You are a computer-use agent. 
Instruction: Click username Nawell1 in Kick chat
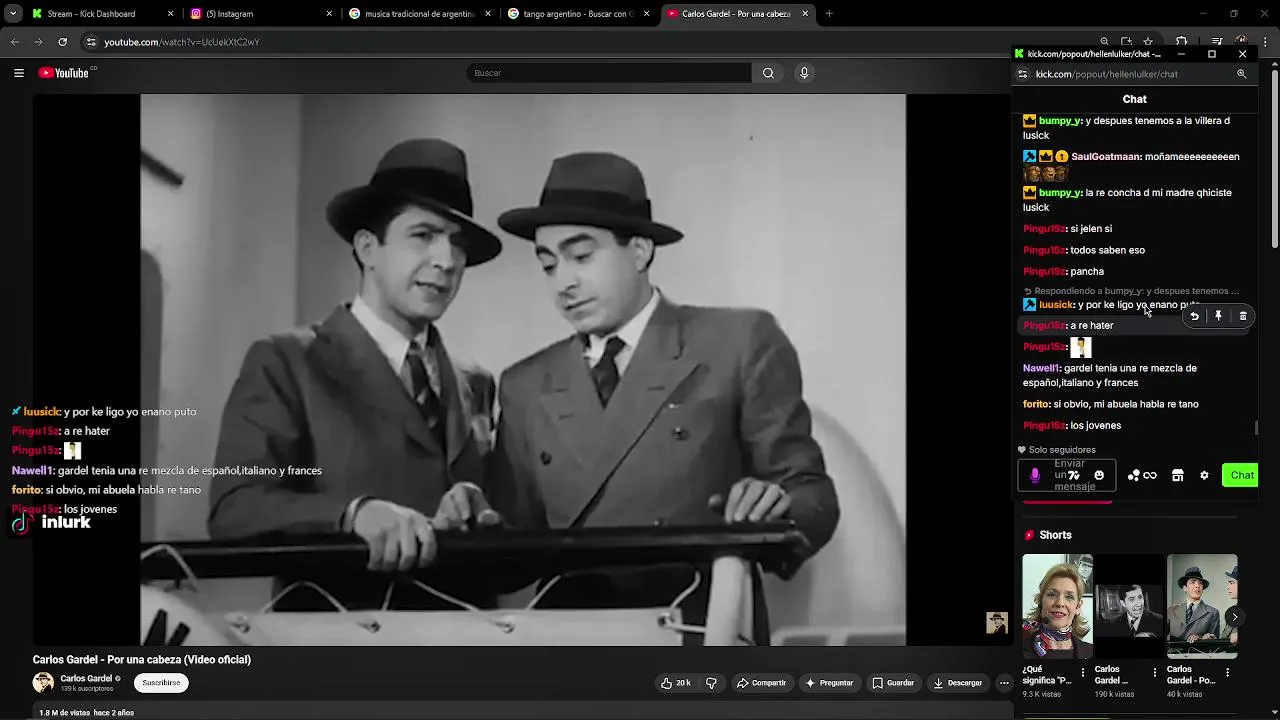pos(1041,368)
